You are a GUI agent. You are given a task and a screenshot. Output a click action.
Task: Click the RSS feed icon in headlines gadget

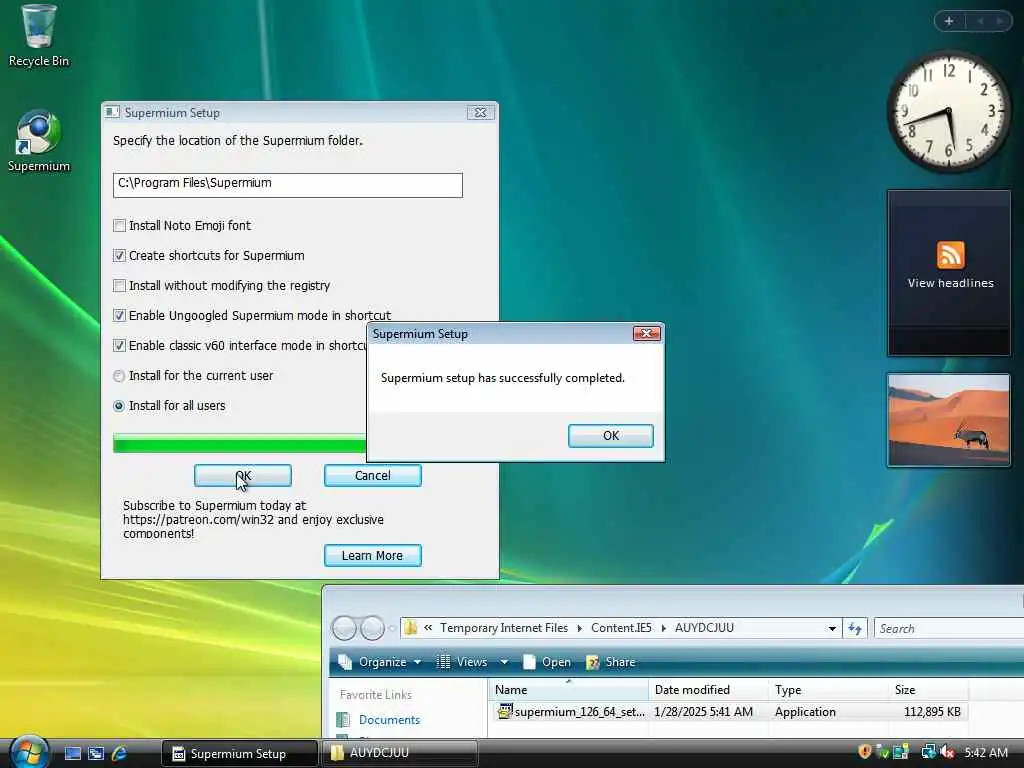tap(950, 255)
